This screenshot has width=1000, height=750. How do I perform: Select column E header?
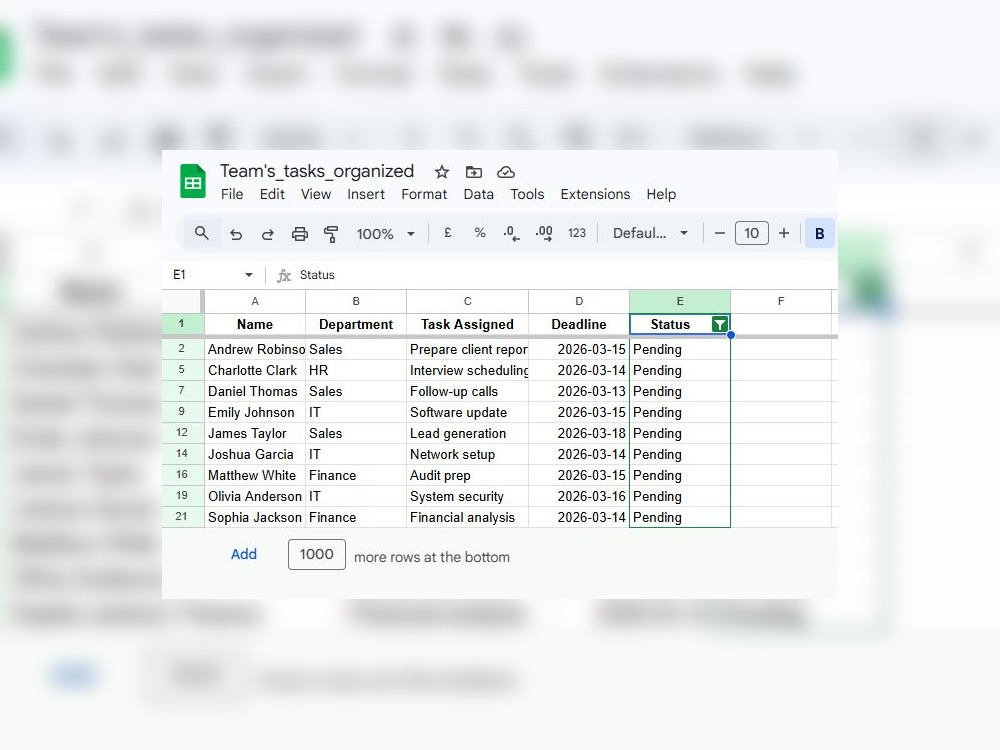click(680, 301)
